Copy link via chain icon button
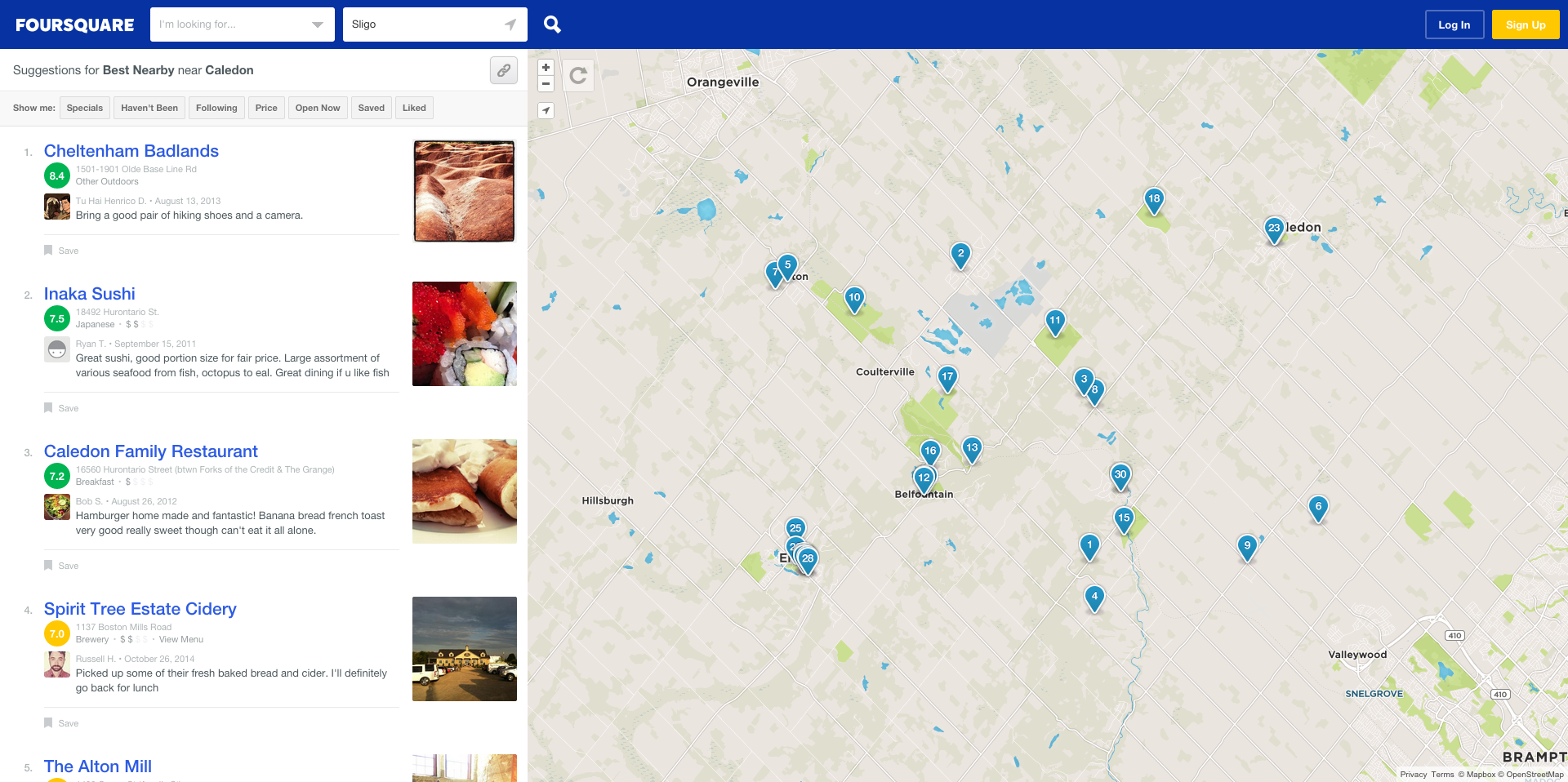Screen dimensions: 1568x782 504,70
